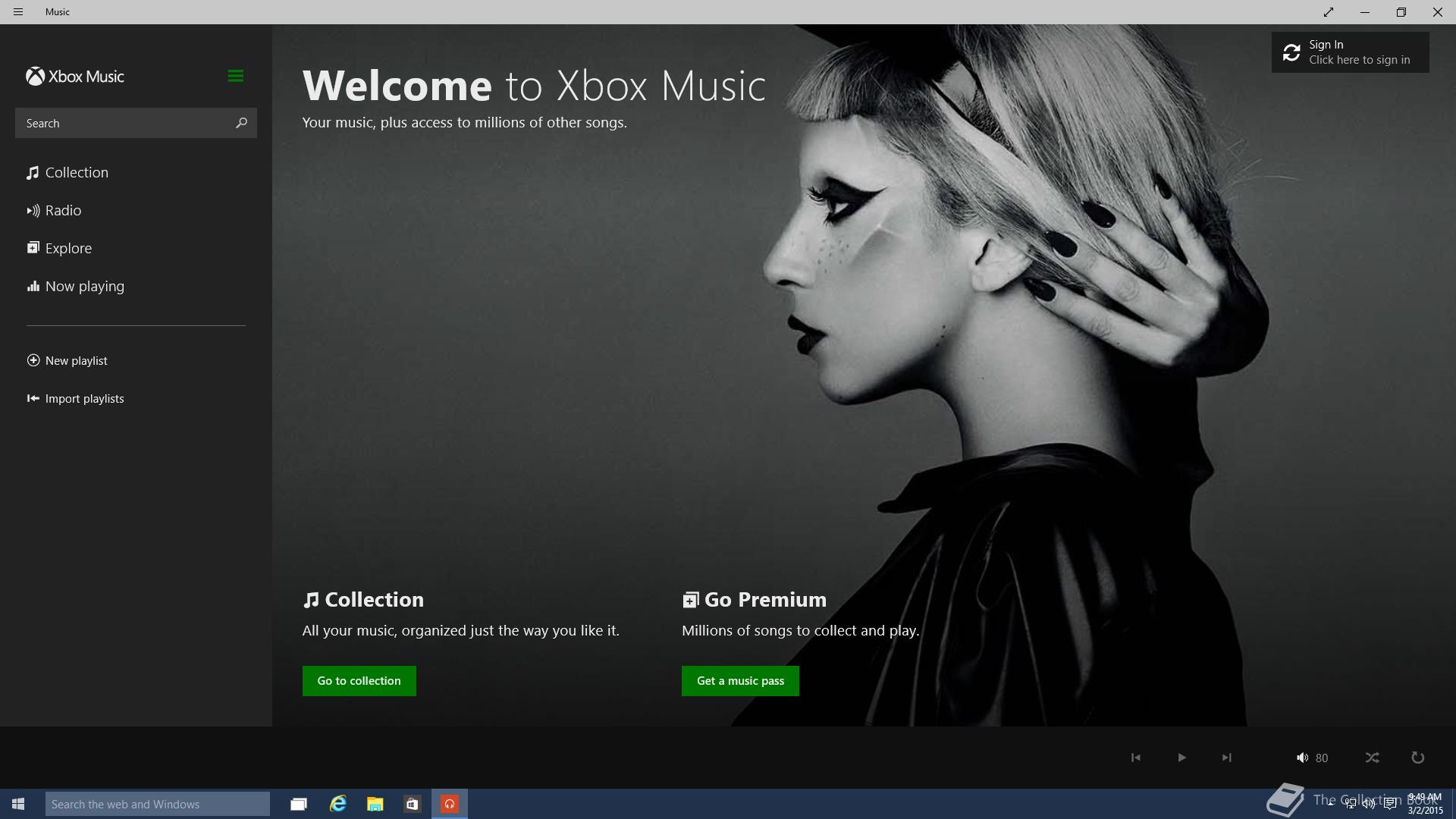Open File Explorer from taskbar

coord(375,804)
